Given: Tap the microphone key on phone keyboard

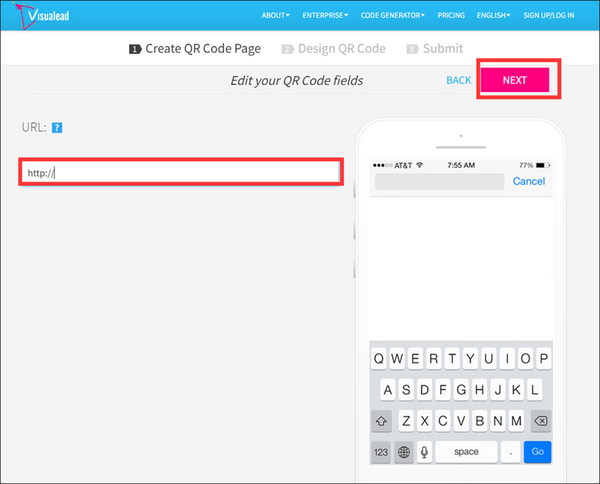Looking at the screenshot, I should point(425,451).
